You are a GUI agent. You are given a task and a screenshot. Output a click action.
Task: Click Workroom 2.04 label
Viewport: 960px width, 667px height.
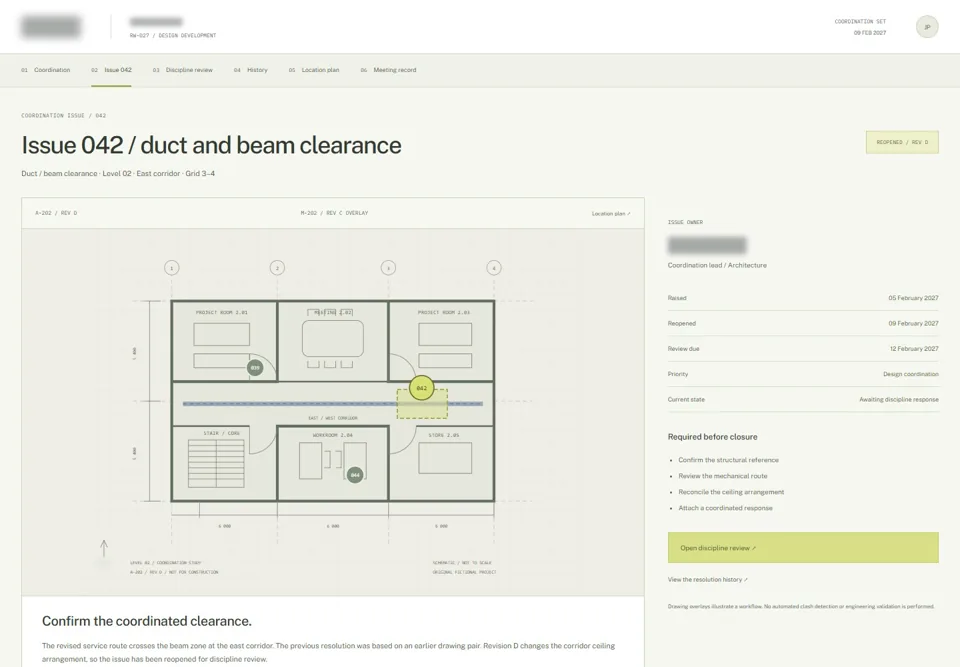tap(332, 435)
